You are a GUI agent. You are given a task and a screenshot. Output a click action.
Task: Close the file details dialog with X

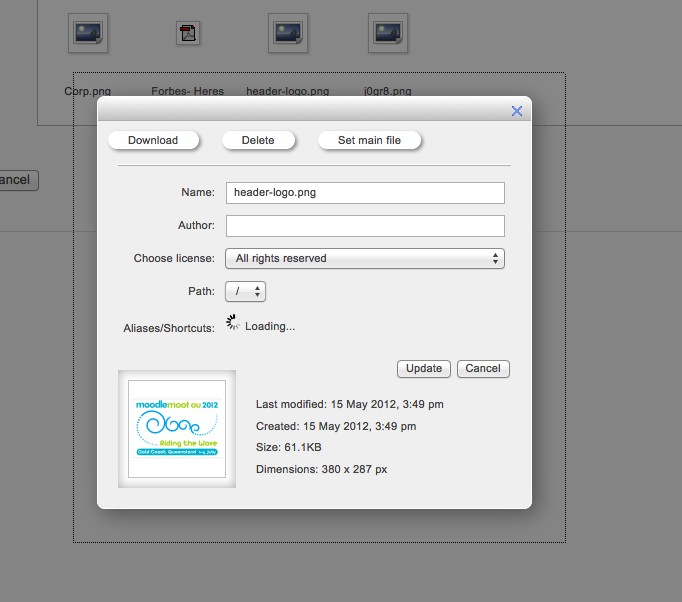(517, 111)
